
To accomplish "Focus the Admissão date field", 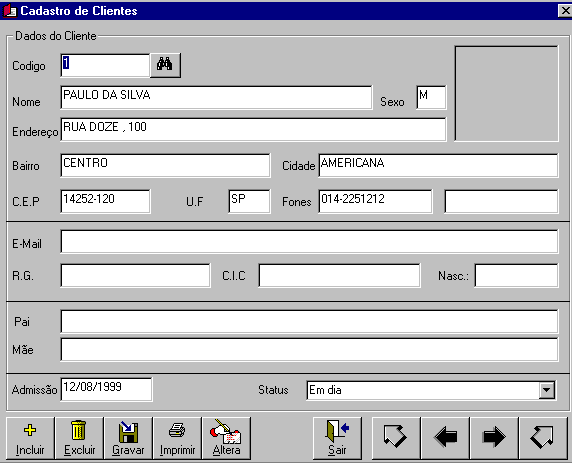I will pyautogui.click(x=106, y=389).
